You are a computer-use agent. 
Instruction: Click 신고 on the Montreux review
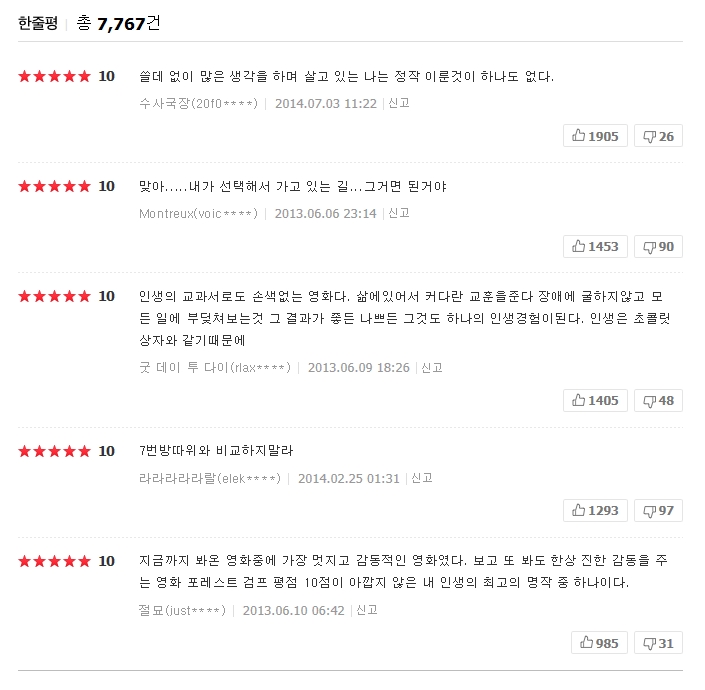[x=398, y=213]
